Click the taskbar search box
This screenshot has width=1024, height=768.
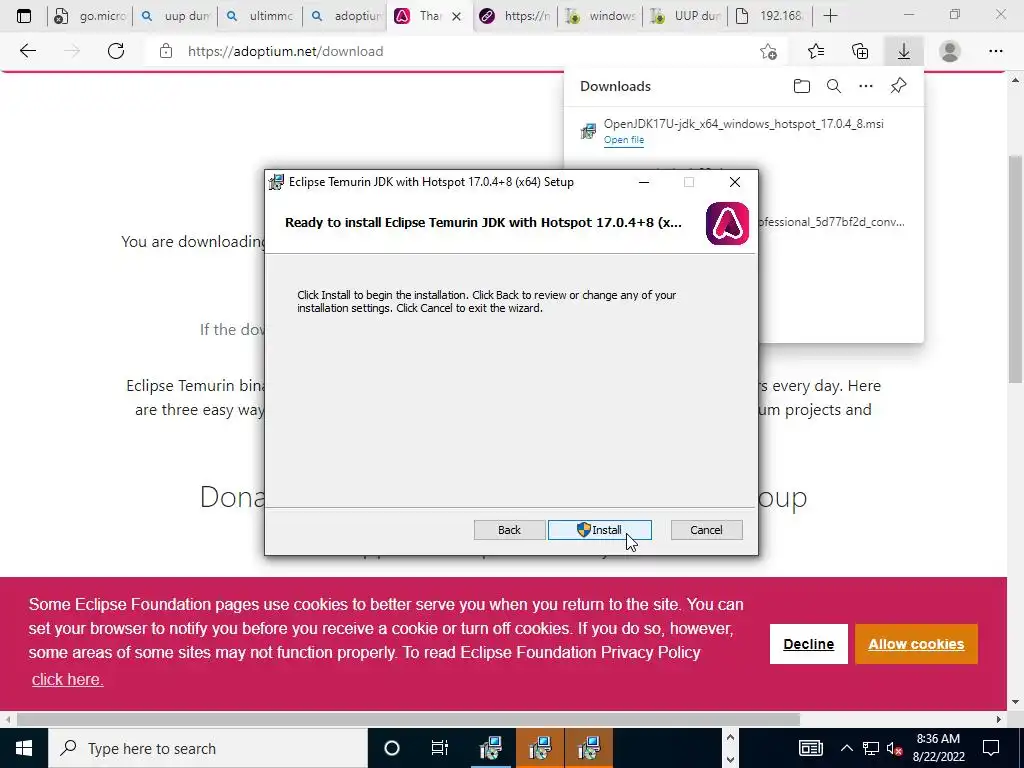[208, 748]
